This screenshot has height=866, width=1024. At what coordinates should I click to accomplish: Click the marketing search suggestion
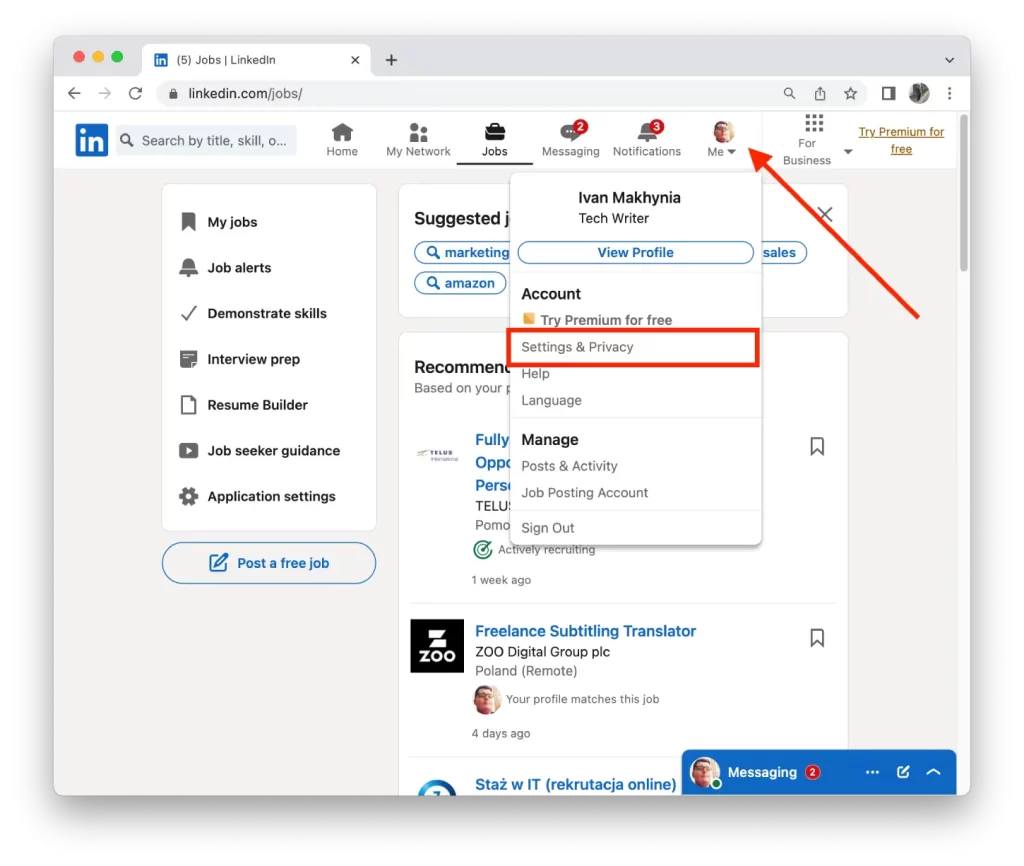(x=462, y=253)
